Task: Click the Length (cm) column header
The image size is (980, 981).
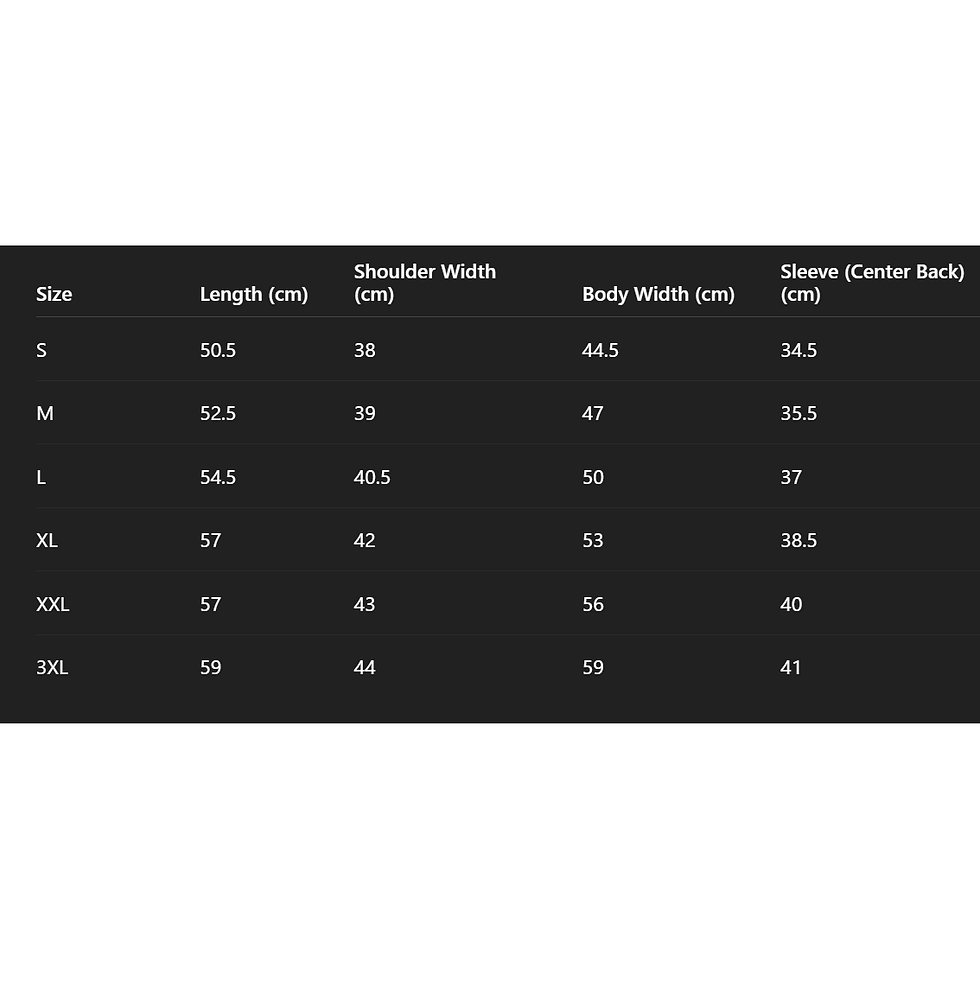Action: click(x=254, y=294)
